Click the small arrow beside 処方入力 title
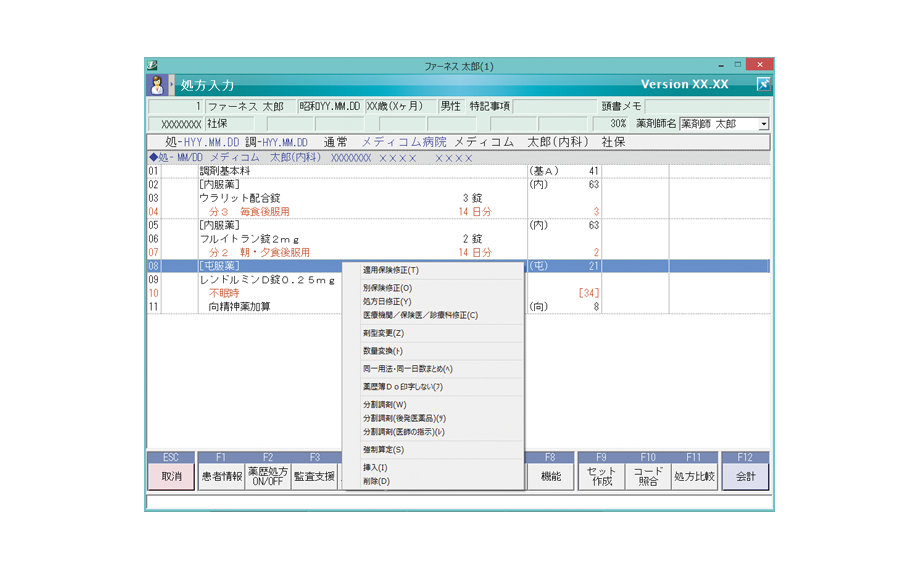Viewport: 920px width, 570px height. coord(173,85)
